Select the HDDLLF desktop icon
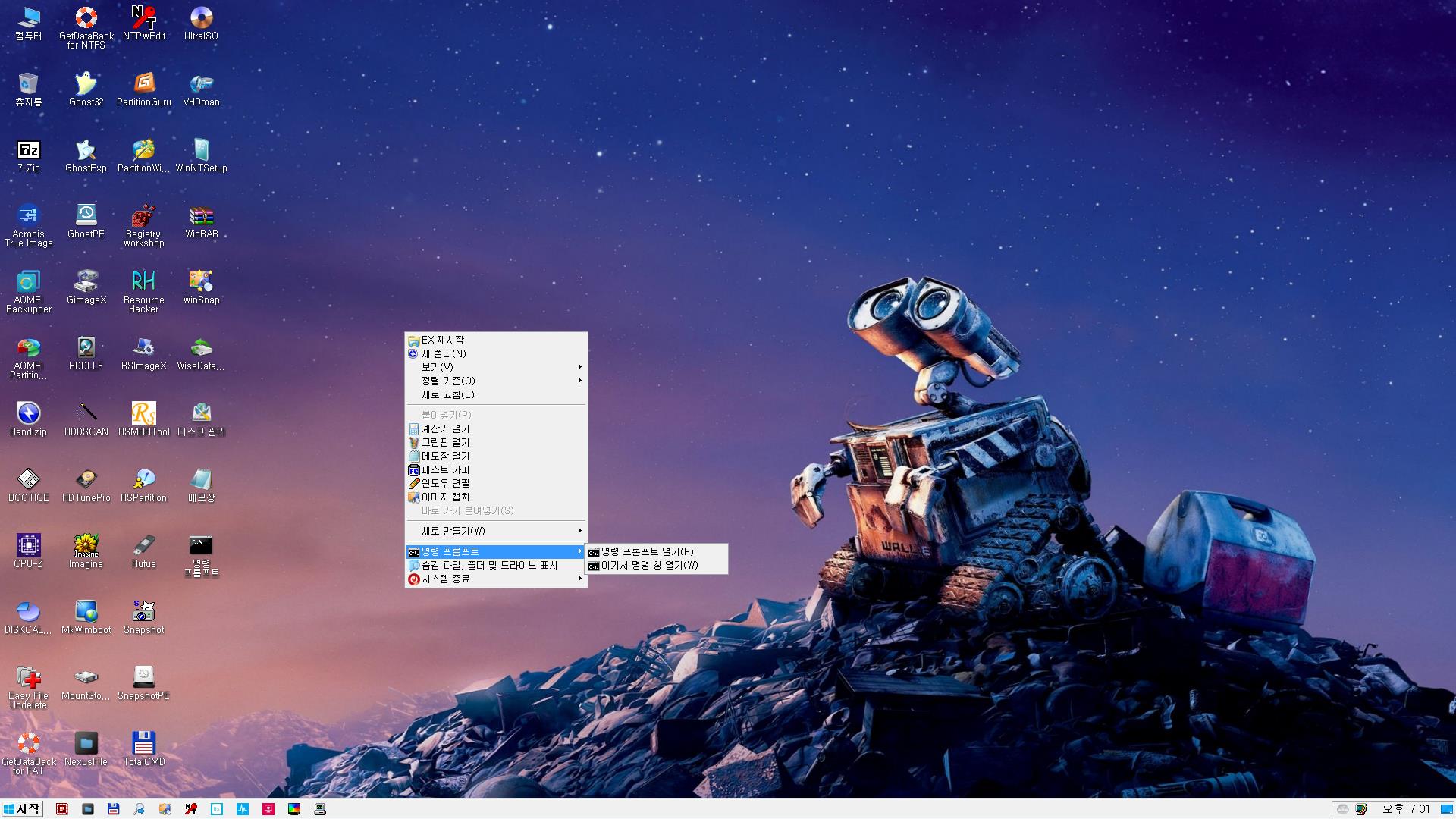Viewport: 1456px width, 819px height. point(86,353)
